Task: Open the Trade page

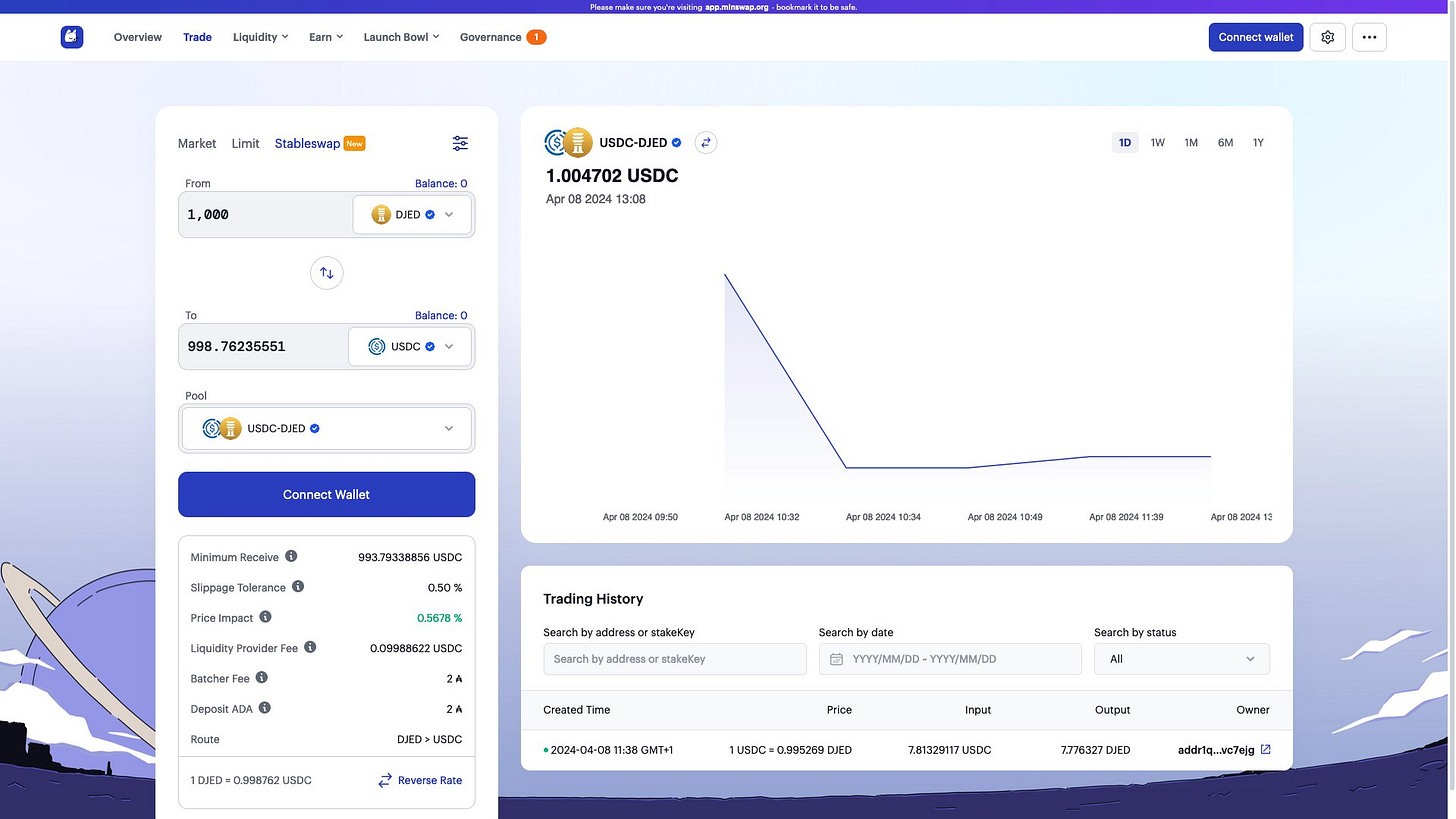Action: tap(197, 37)
